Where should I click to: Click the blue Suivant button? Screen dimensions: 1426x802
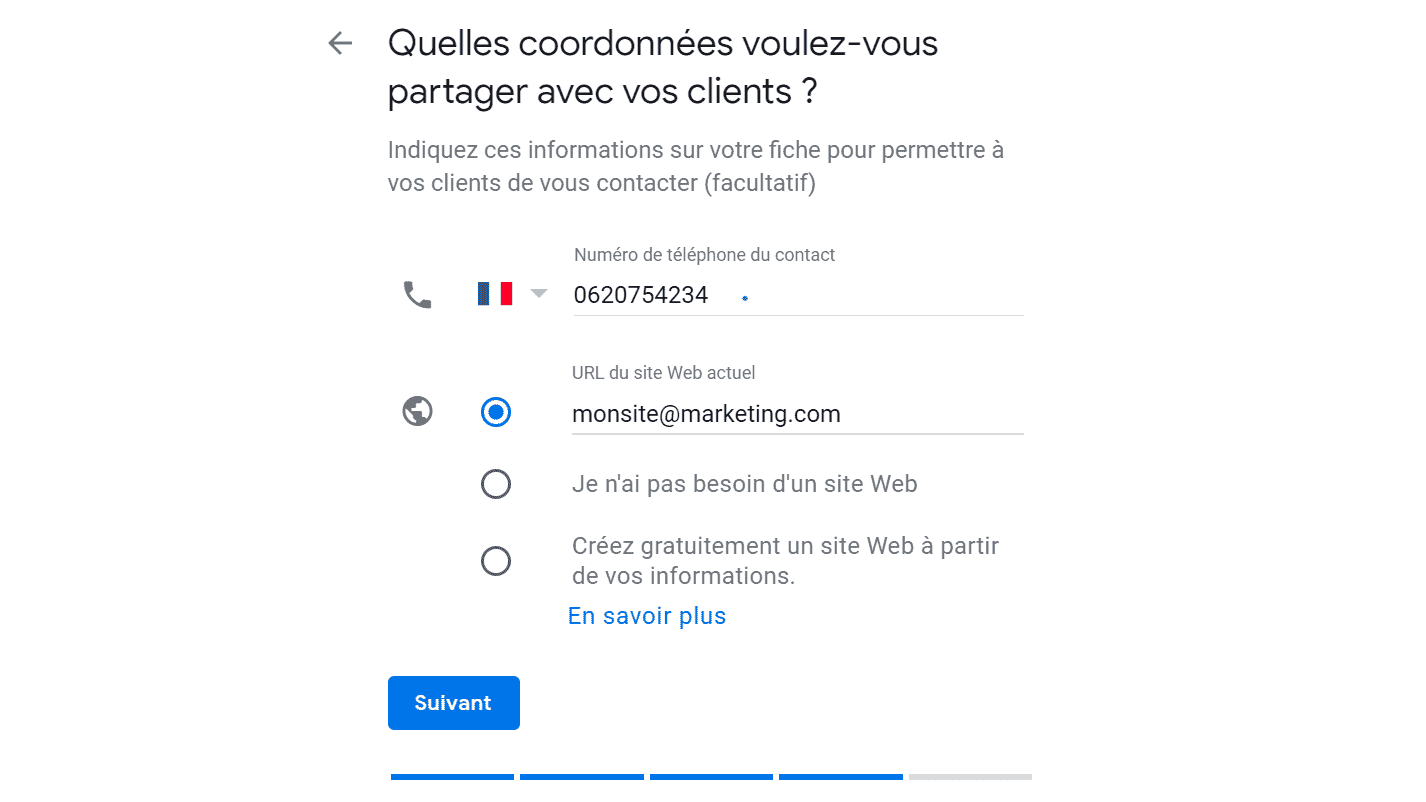(454, 703)
